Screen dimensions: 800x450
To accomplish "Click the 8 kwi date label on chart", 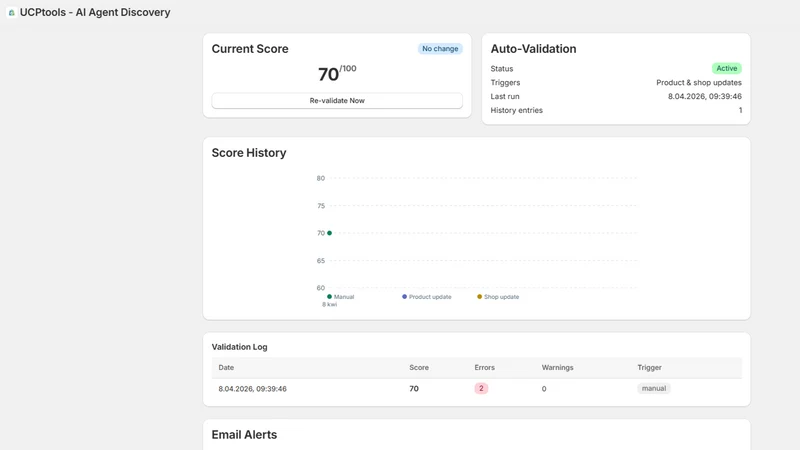I will [x=329, y=305].
